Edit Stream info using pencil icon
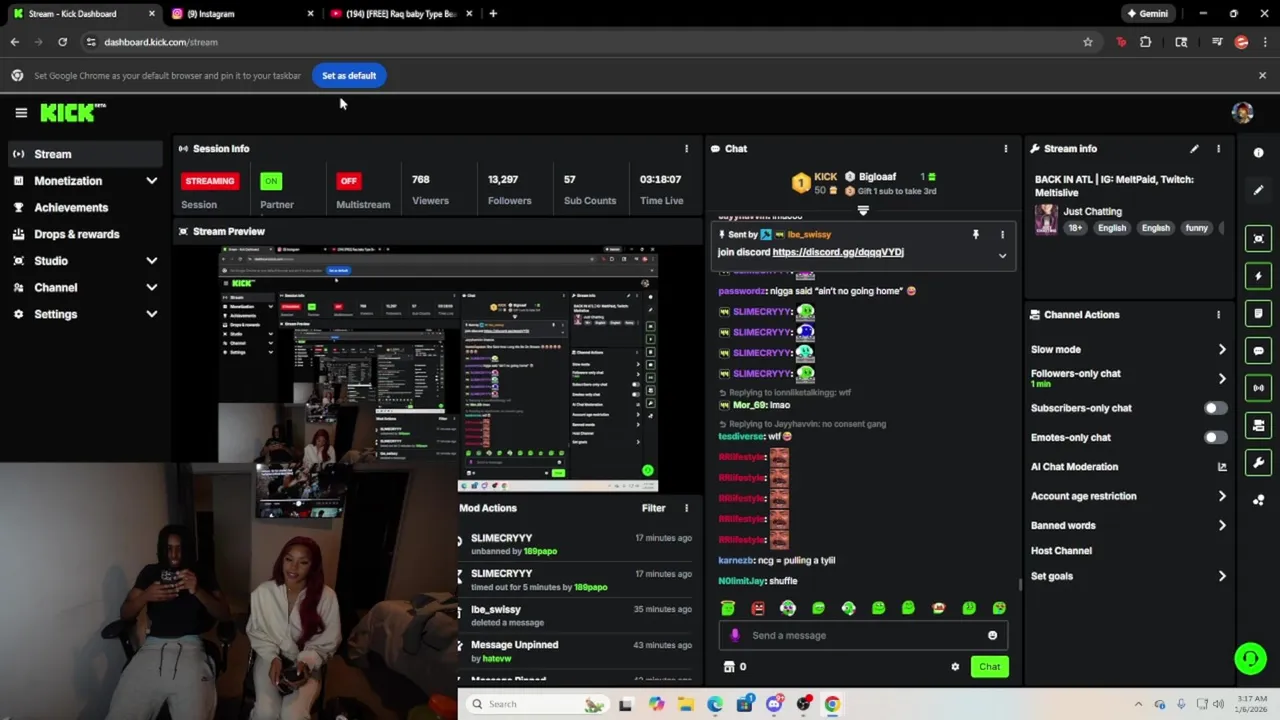Screen dimensions: 1280x720 (1194, 149)
